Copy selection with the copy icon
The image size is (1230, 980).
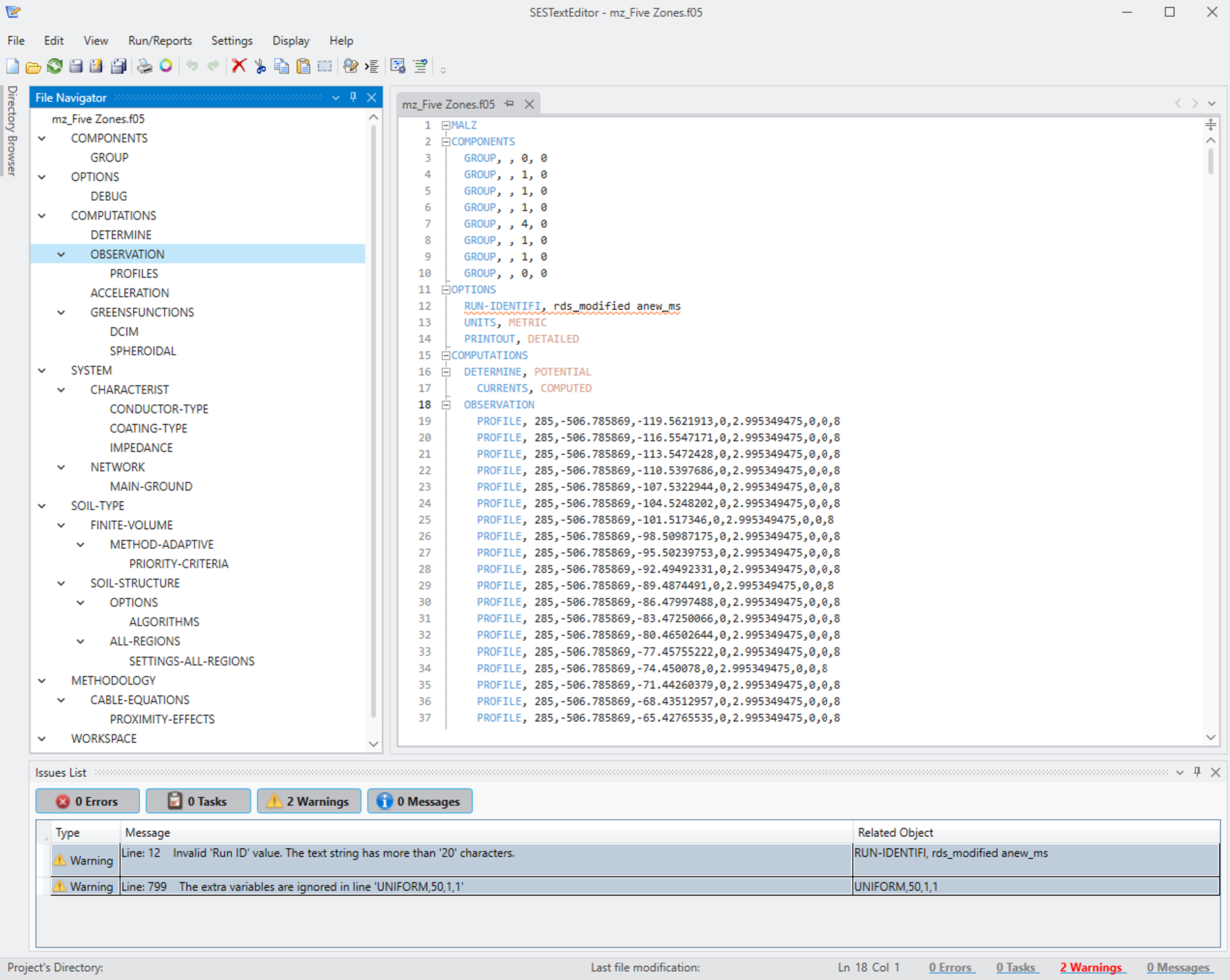tap(282, 66)
